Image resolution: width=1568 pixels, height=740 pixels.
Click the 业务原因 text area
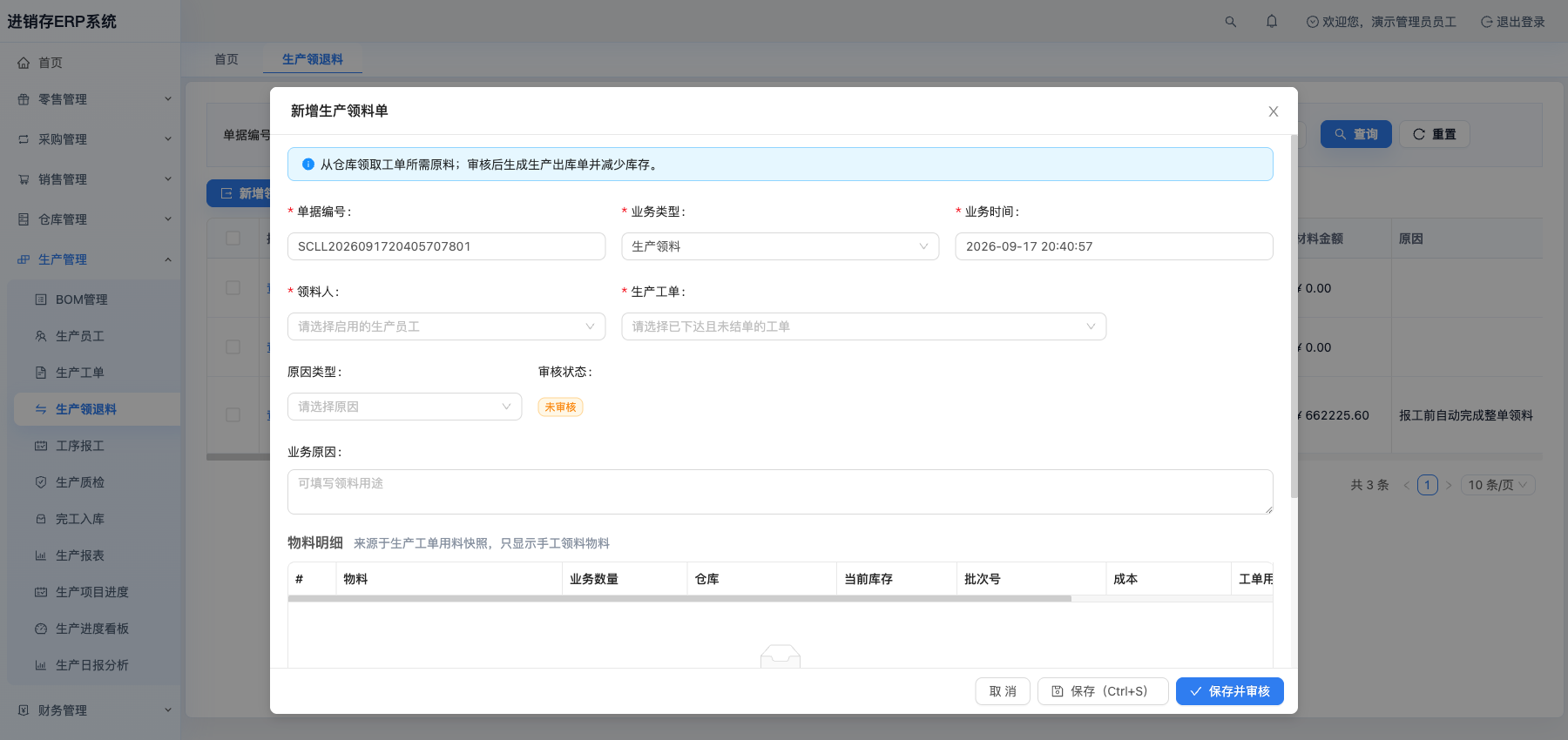(x=781, y=492)
